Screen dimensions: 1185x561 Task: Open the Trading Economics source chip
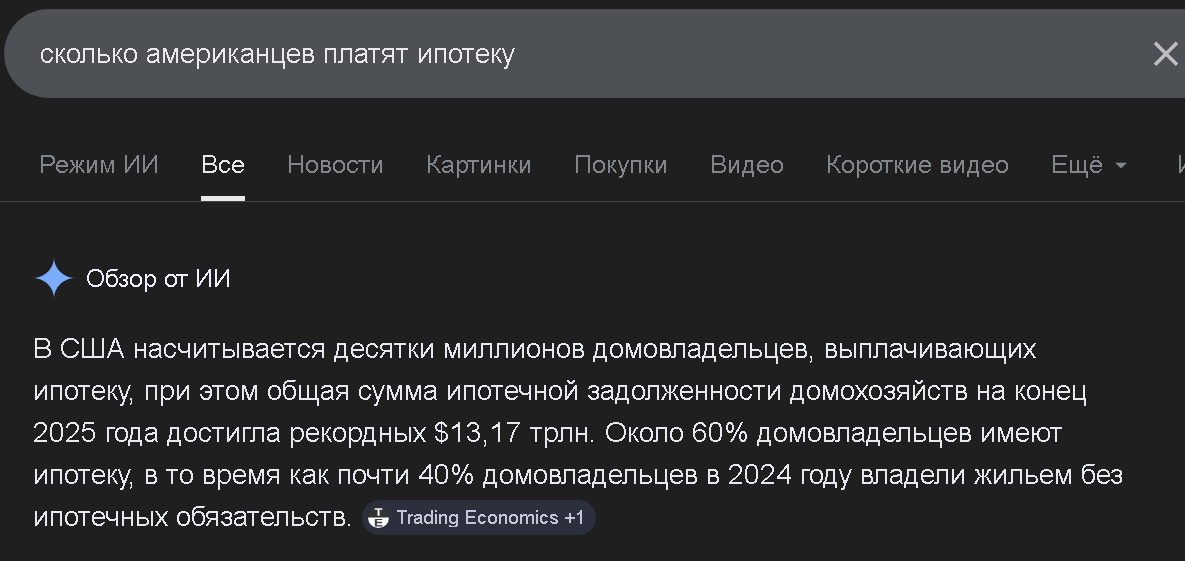478,518
